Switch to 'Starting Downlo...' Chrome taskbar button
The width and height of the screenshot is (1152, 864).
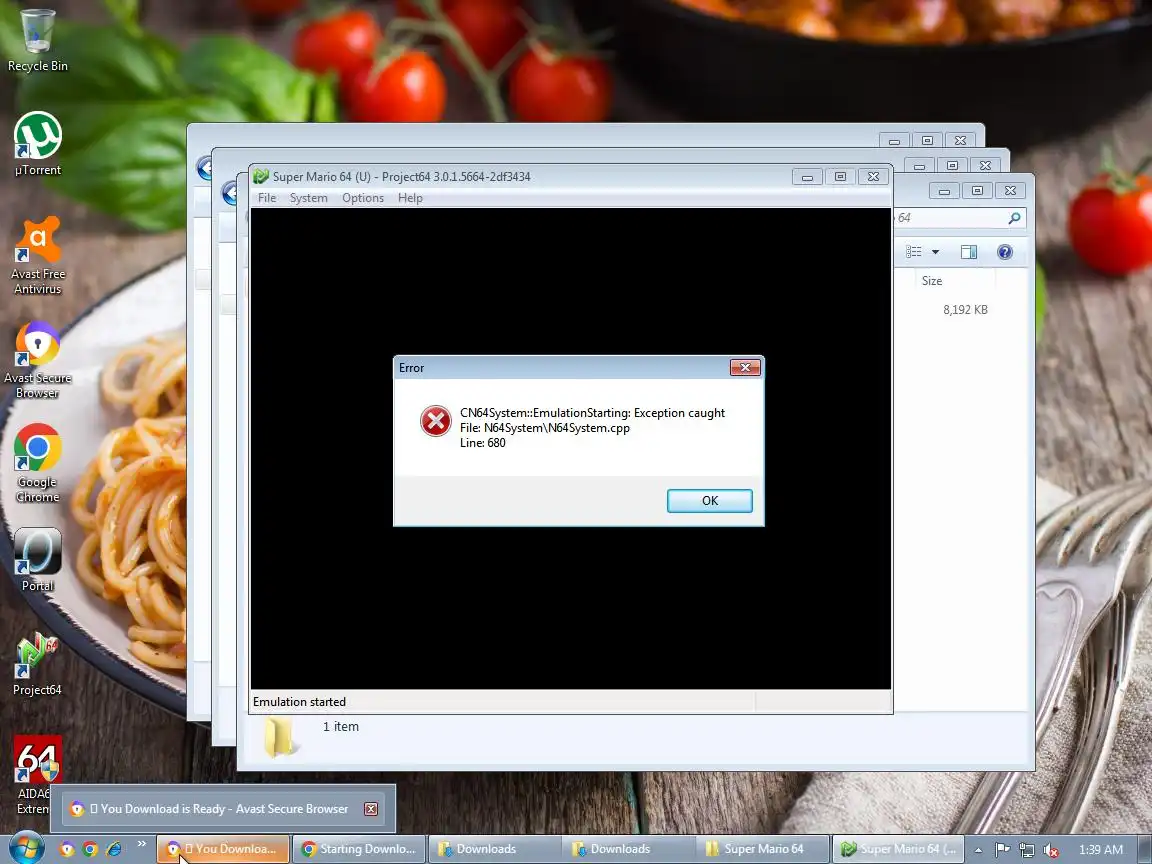pyautogui.click(x=359, y=849)
